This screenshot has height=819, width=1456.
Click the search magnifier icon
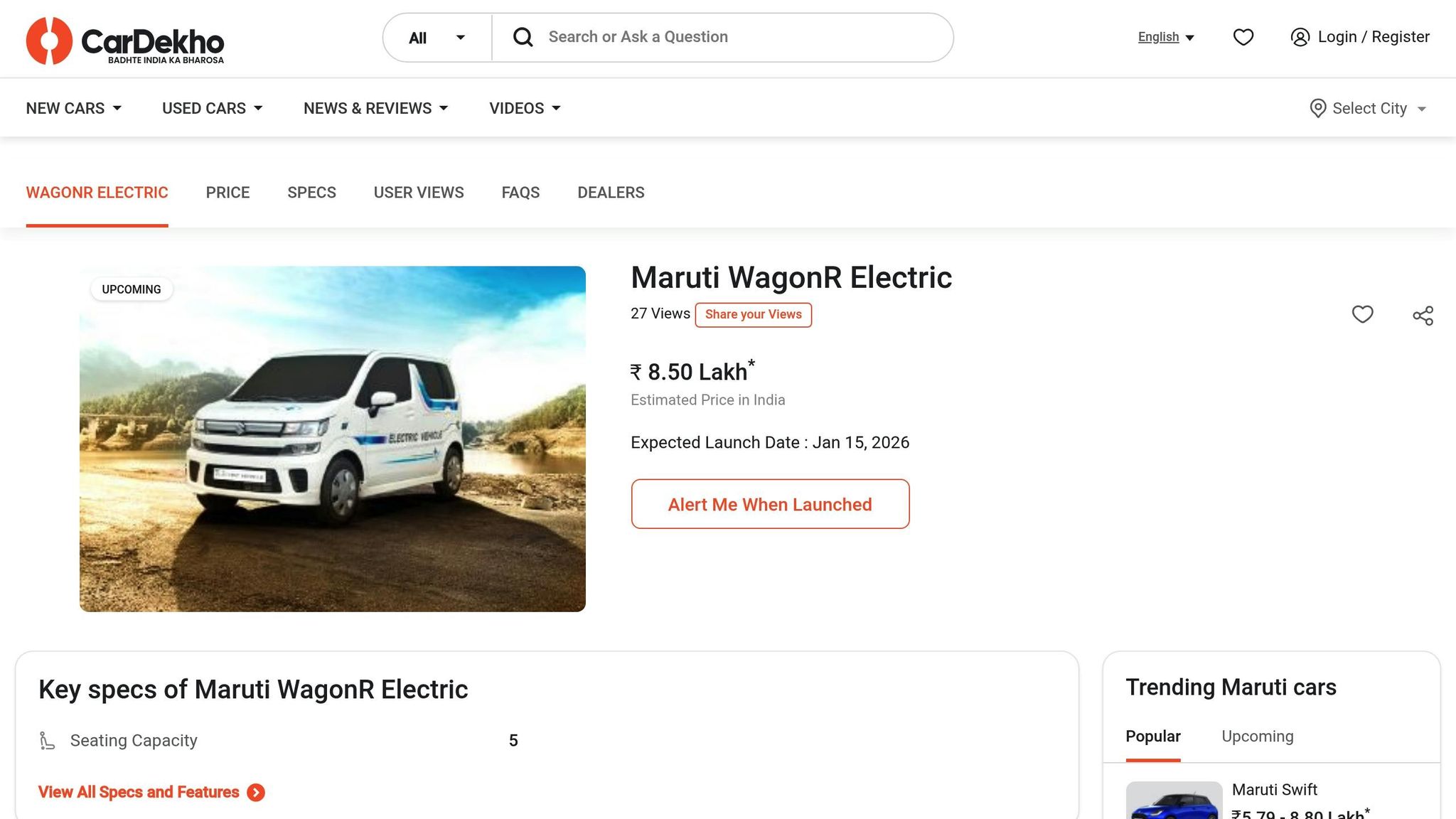click(x=523, y=37)
